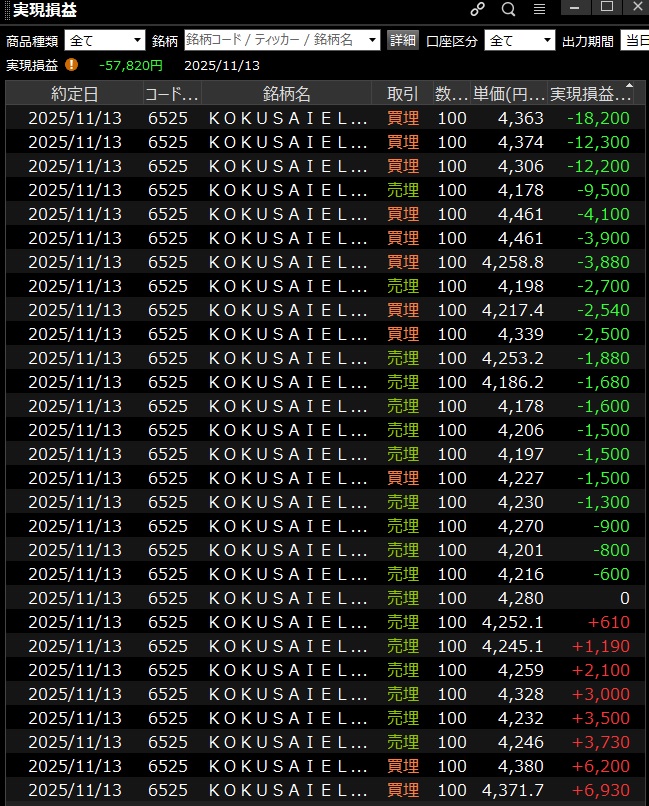This screenshot has height=806, width=649.
Task: Click the 銘柄名 column header
Action: [287, 94]
